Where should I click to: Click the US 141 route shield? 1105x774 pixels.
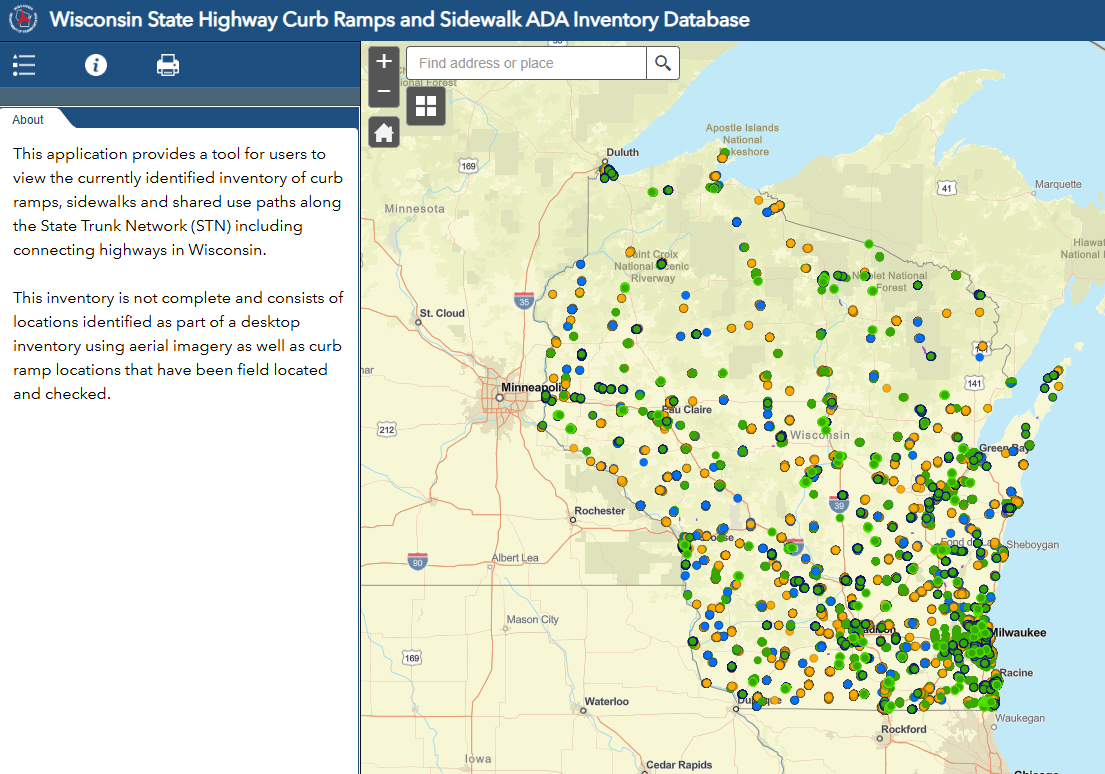click(974, 383)
